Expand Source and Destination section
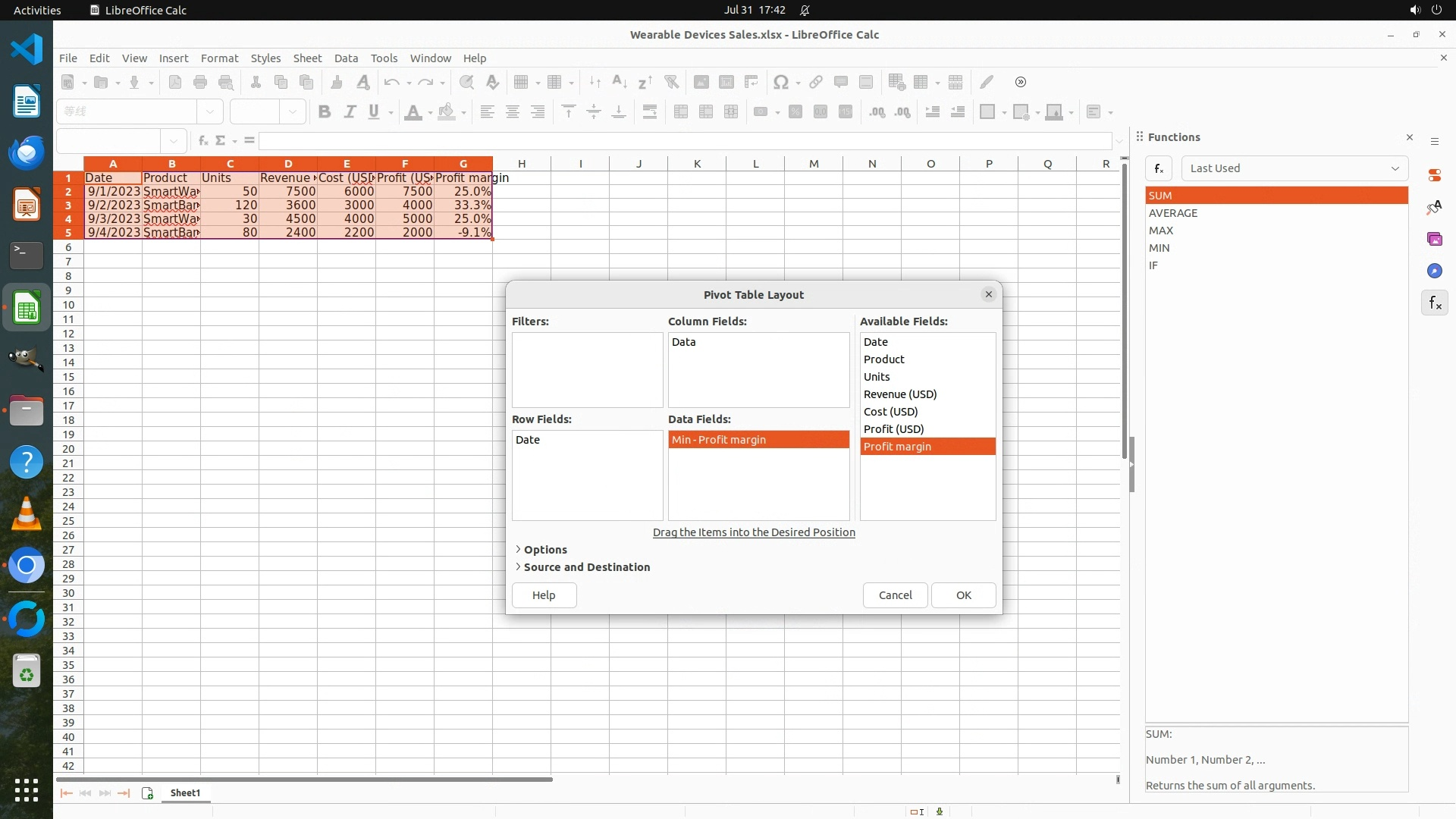Image resolution: width=1456 pixels, height=819 pixels. 586,567
